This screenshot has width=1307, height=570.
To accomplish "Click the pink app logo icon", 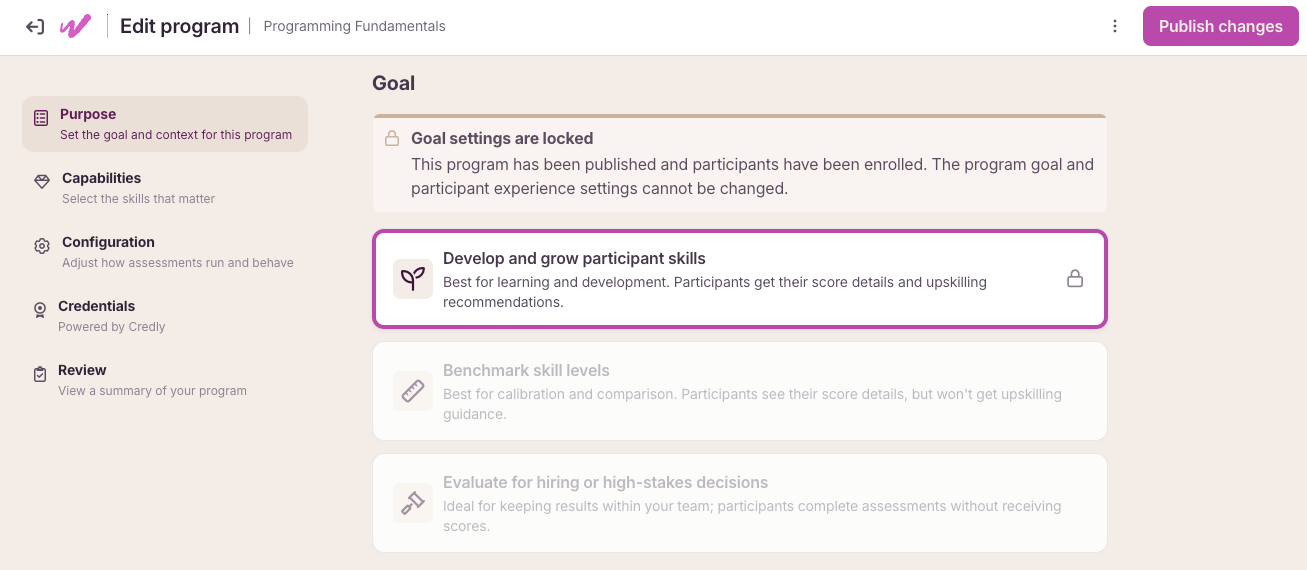I will click(x=75, y=27).
